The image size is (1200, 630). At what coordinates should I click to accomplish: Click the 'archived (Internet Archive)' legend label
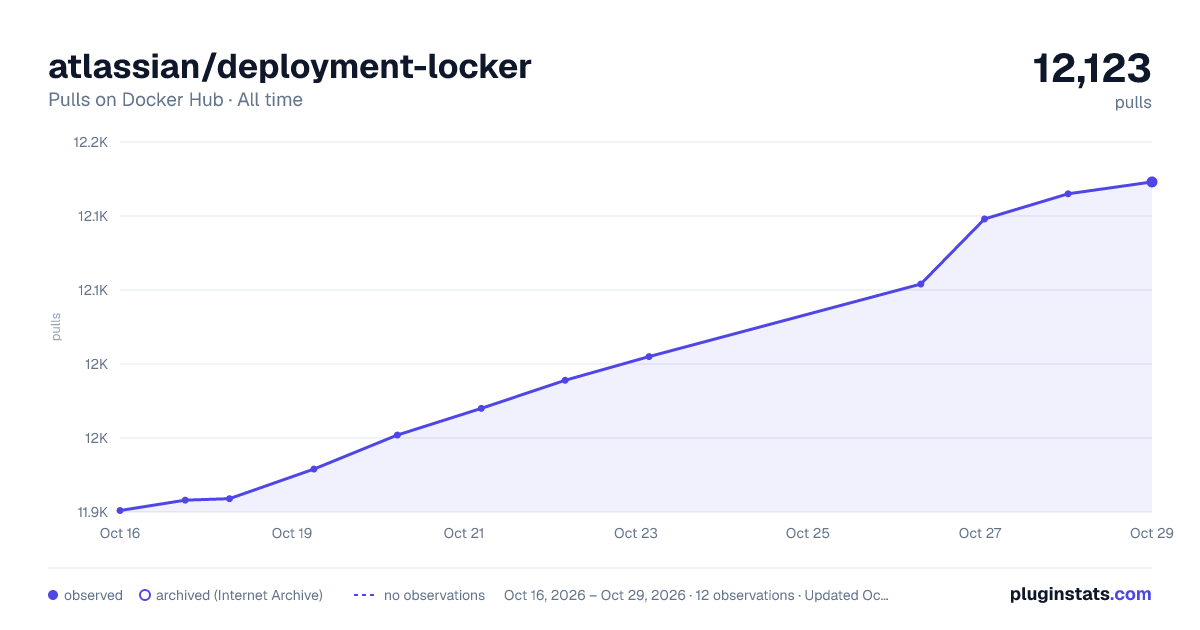tap(239, 595)
